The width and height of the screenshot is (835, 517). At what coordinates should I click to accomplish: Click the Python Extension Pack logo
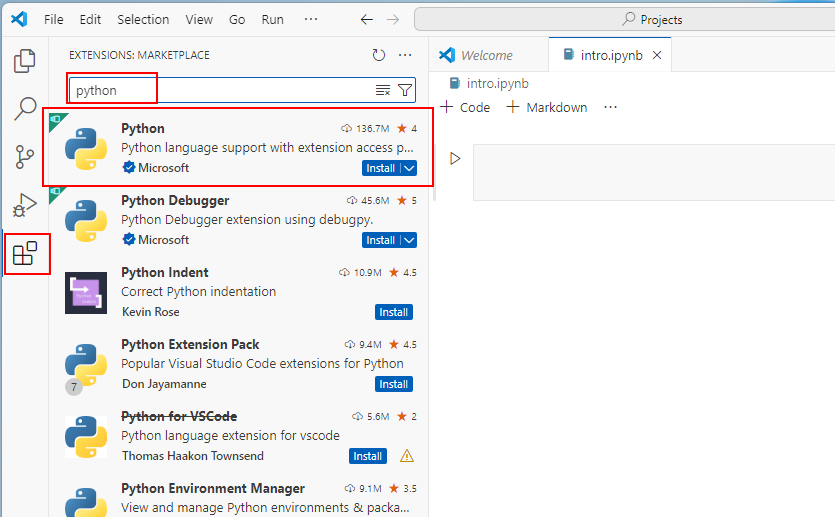pyautogui.click(x=86, y=365)
